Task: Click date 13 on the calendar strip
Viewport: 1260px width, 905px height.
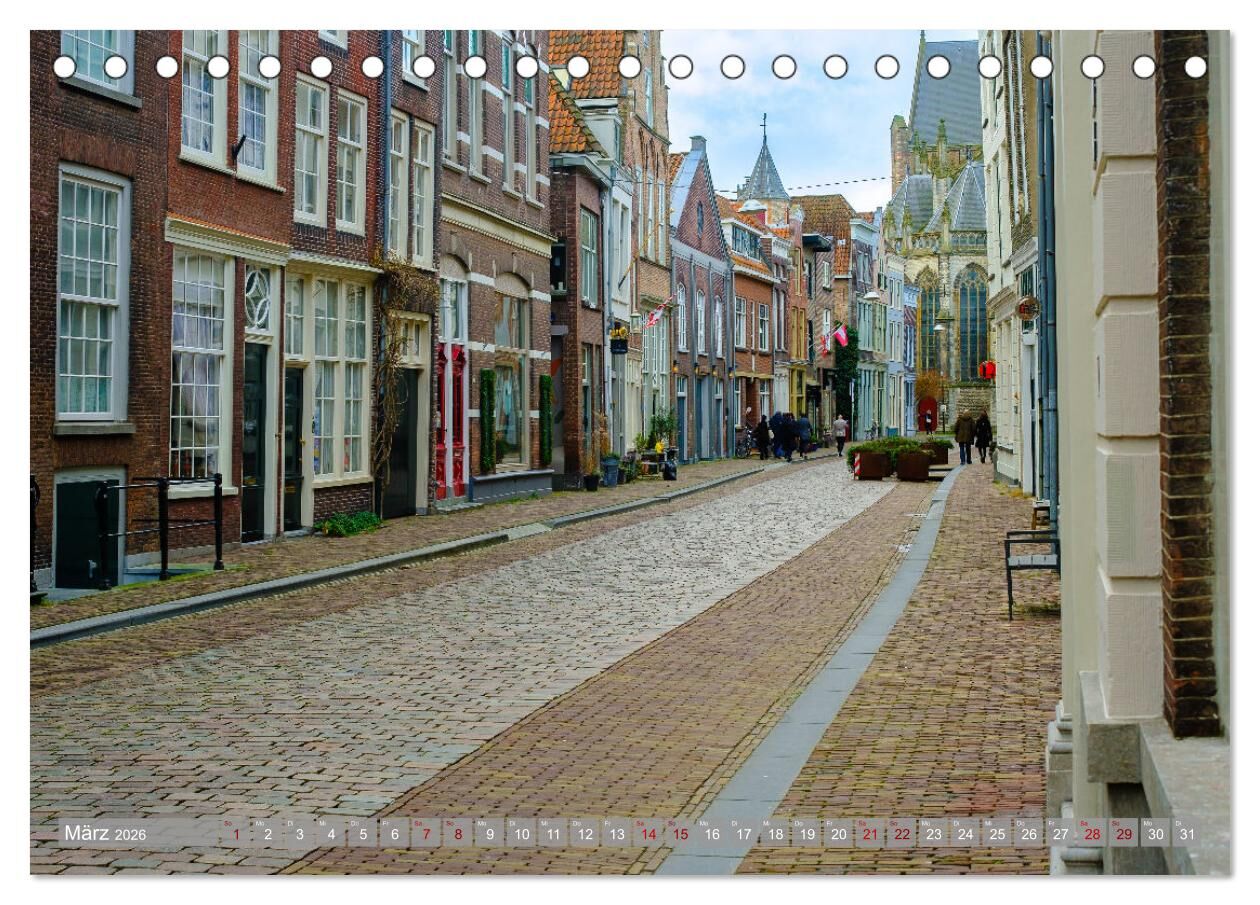Action: (x=616, y=833)
